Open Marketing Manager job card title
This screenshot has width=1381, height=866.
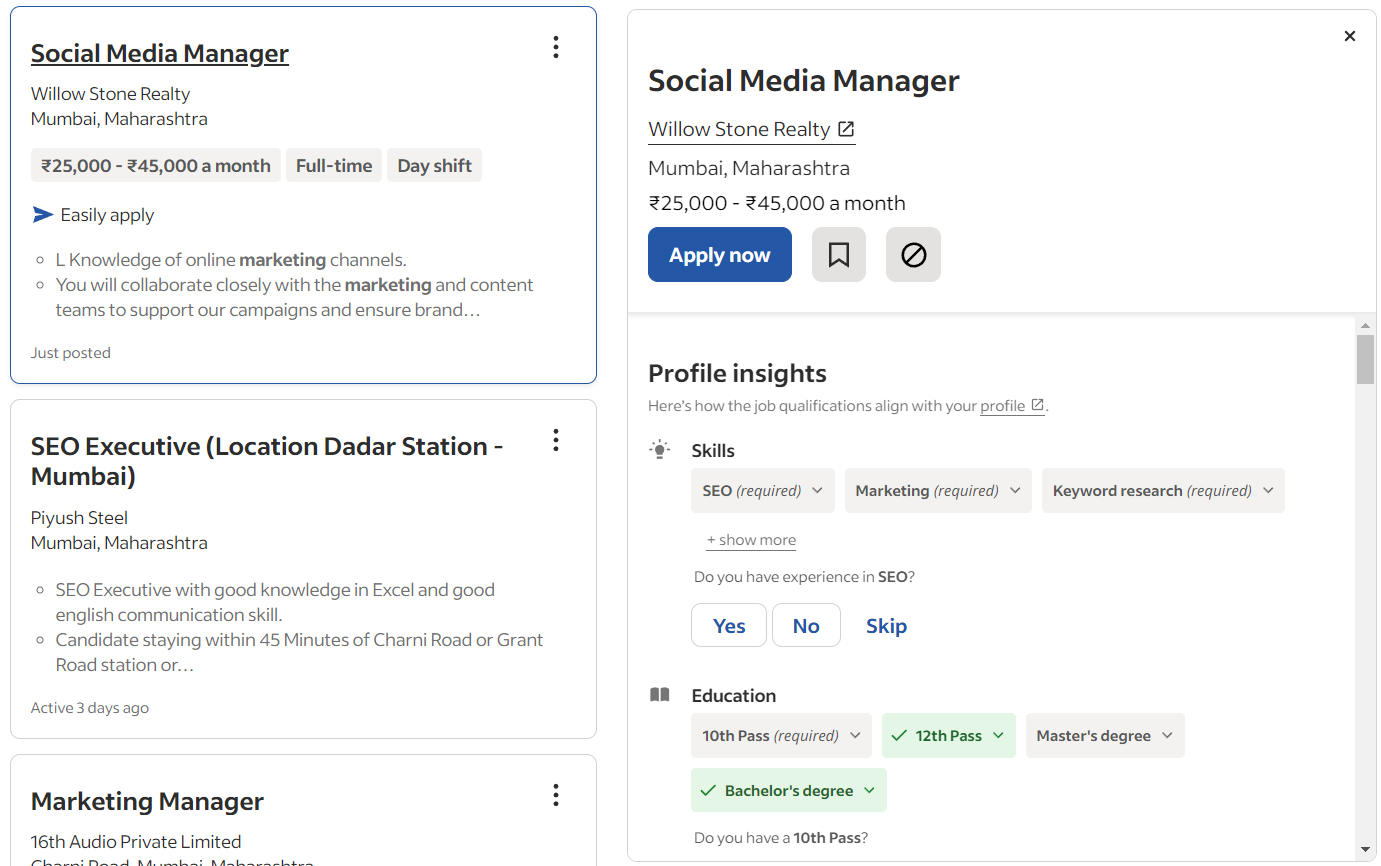pyautogui.click(x=147, y=801)
